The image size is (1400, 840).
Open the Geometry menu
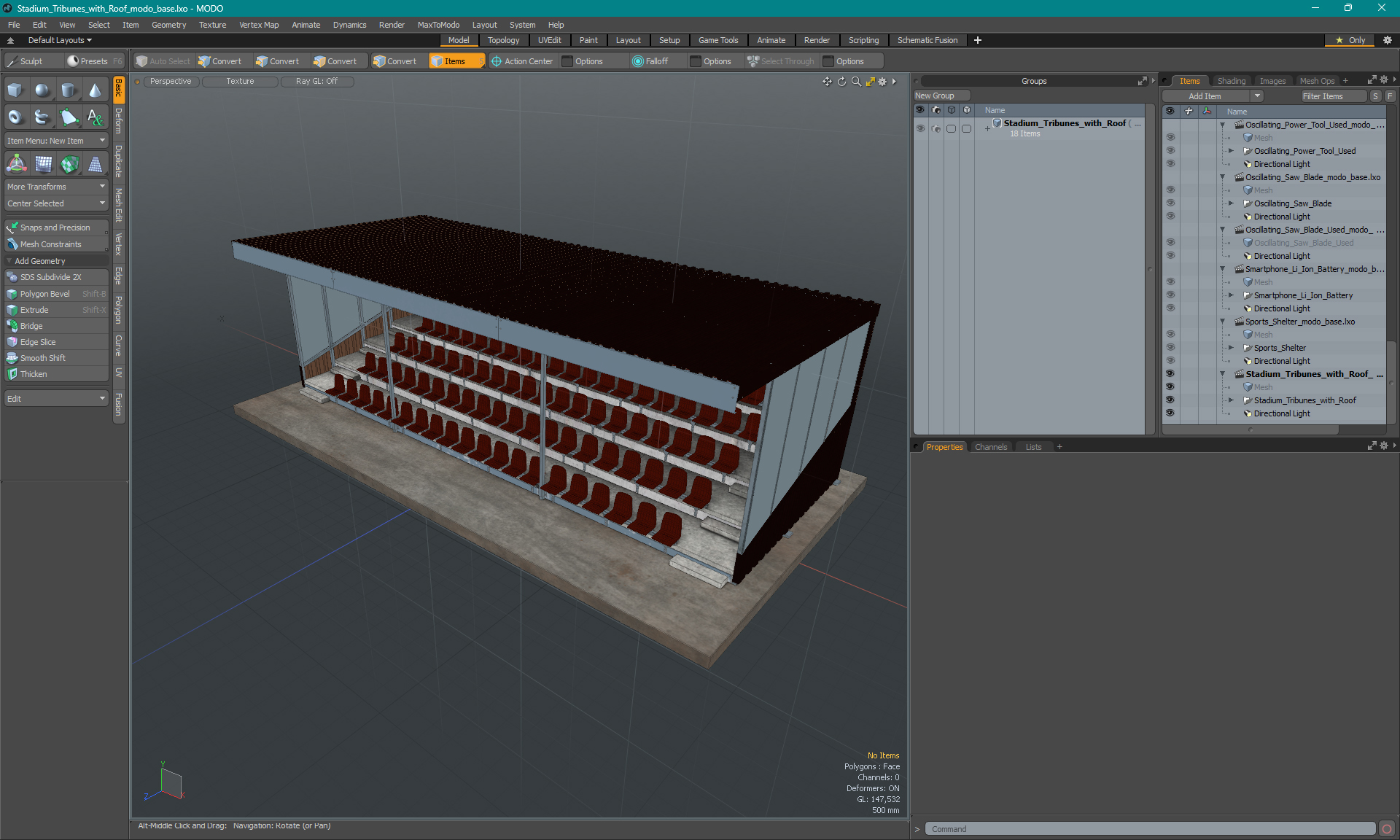coord(168,25)
